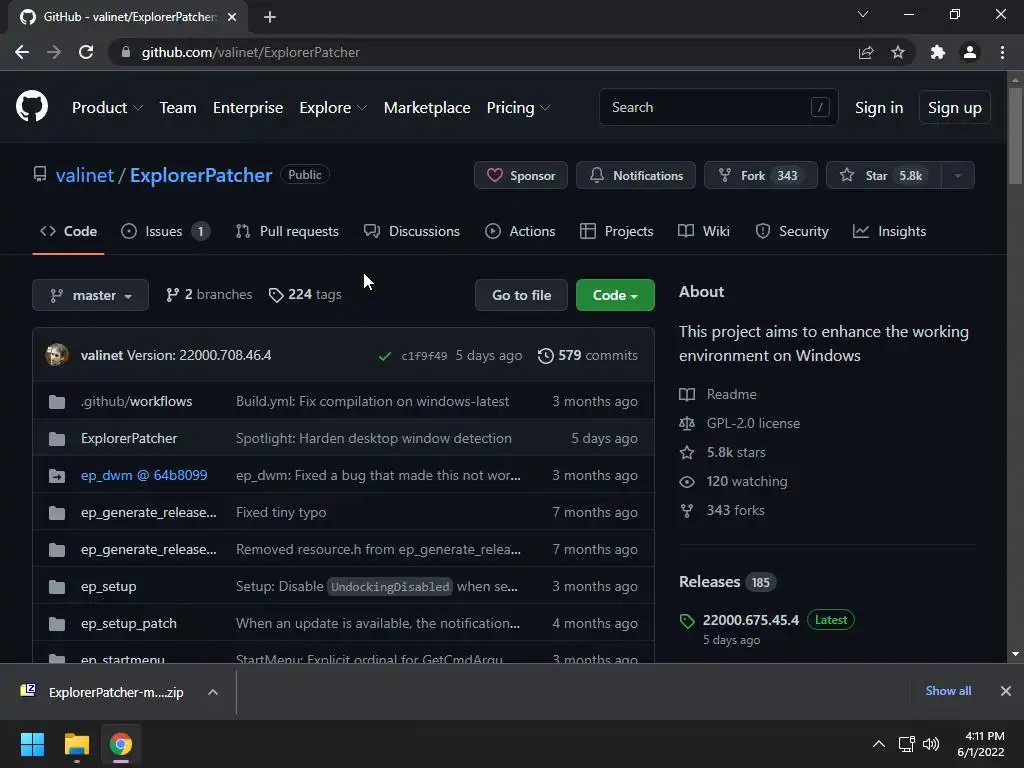Click the Sign up button
Image resolution: width=1024 pixels, height=768 pixels.
(955, 108)
